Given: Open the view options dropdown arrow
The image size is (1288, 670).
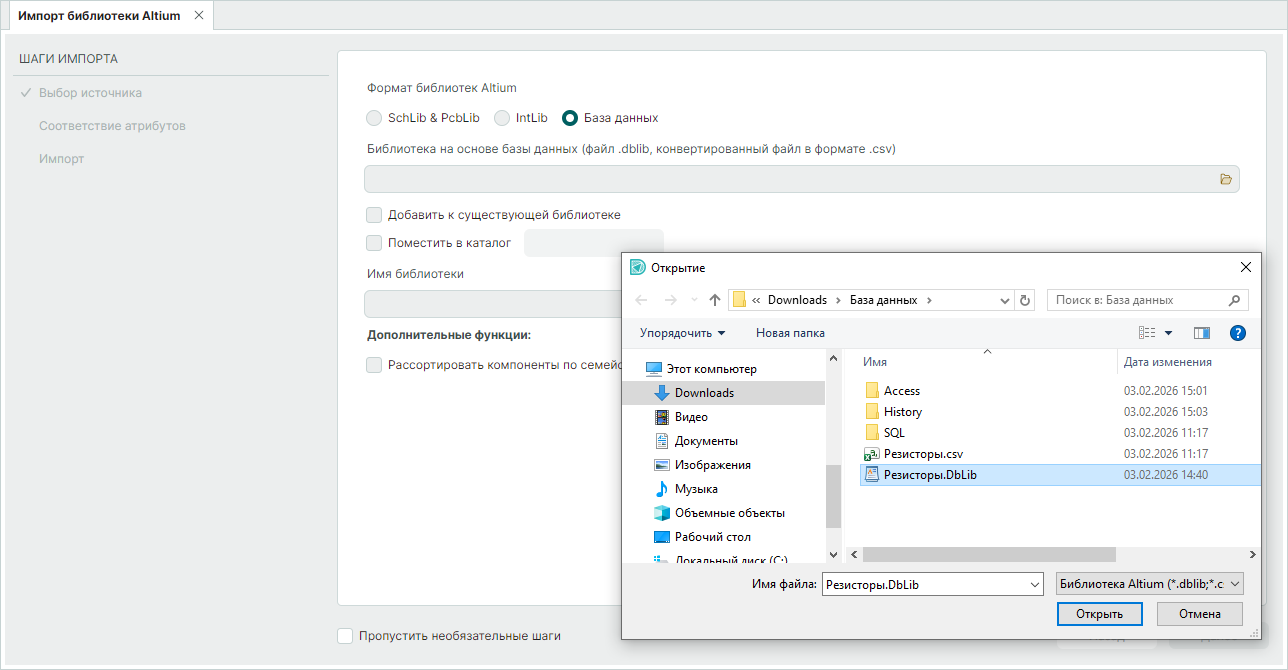Looking at the screenshot, I should (1168, 333).
